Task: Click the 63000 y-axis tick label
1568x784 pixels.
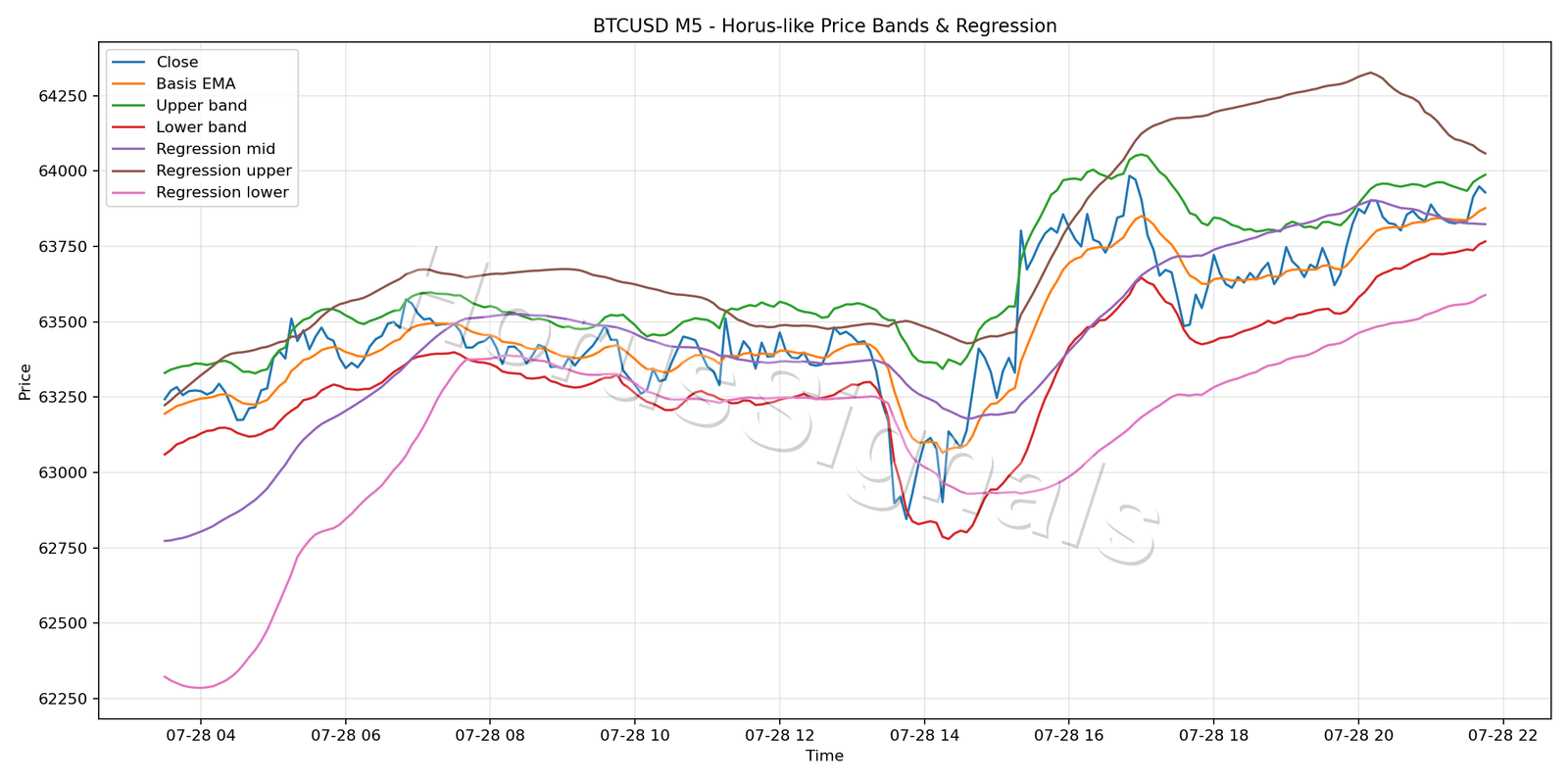Action: (65, 472)
